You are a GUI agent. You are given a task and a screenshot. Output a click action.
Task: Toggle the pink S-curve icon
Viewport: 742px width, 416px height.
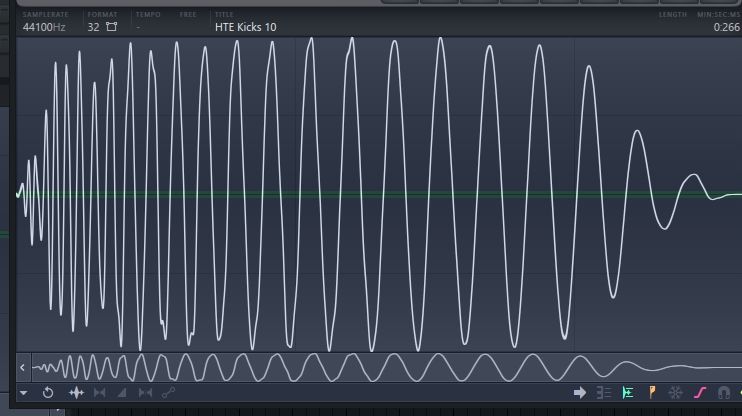coord(700,393)
